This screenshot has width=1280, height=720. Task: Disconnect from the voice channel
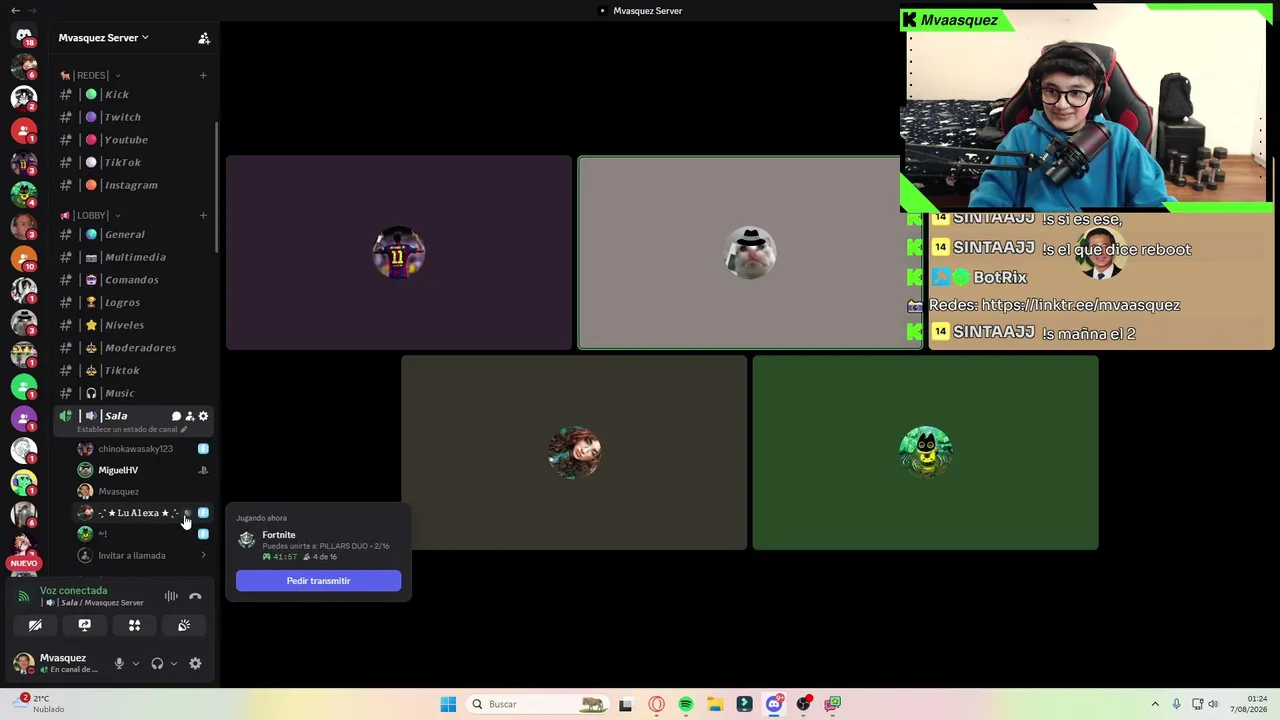pos(195,597)
